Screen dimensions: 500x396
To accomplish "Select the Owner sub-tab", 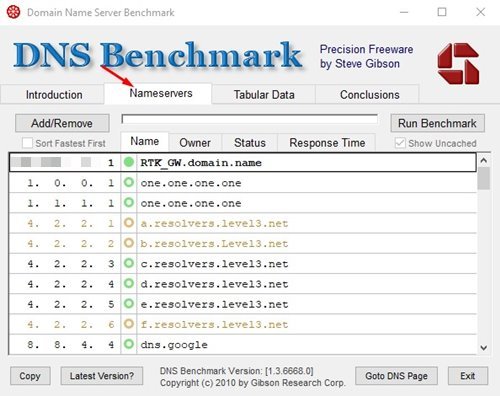I will click(x=195, y=143).
